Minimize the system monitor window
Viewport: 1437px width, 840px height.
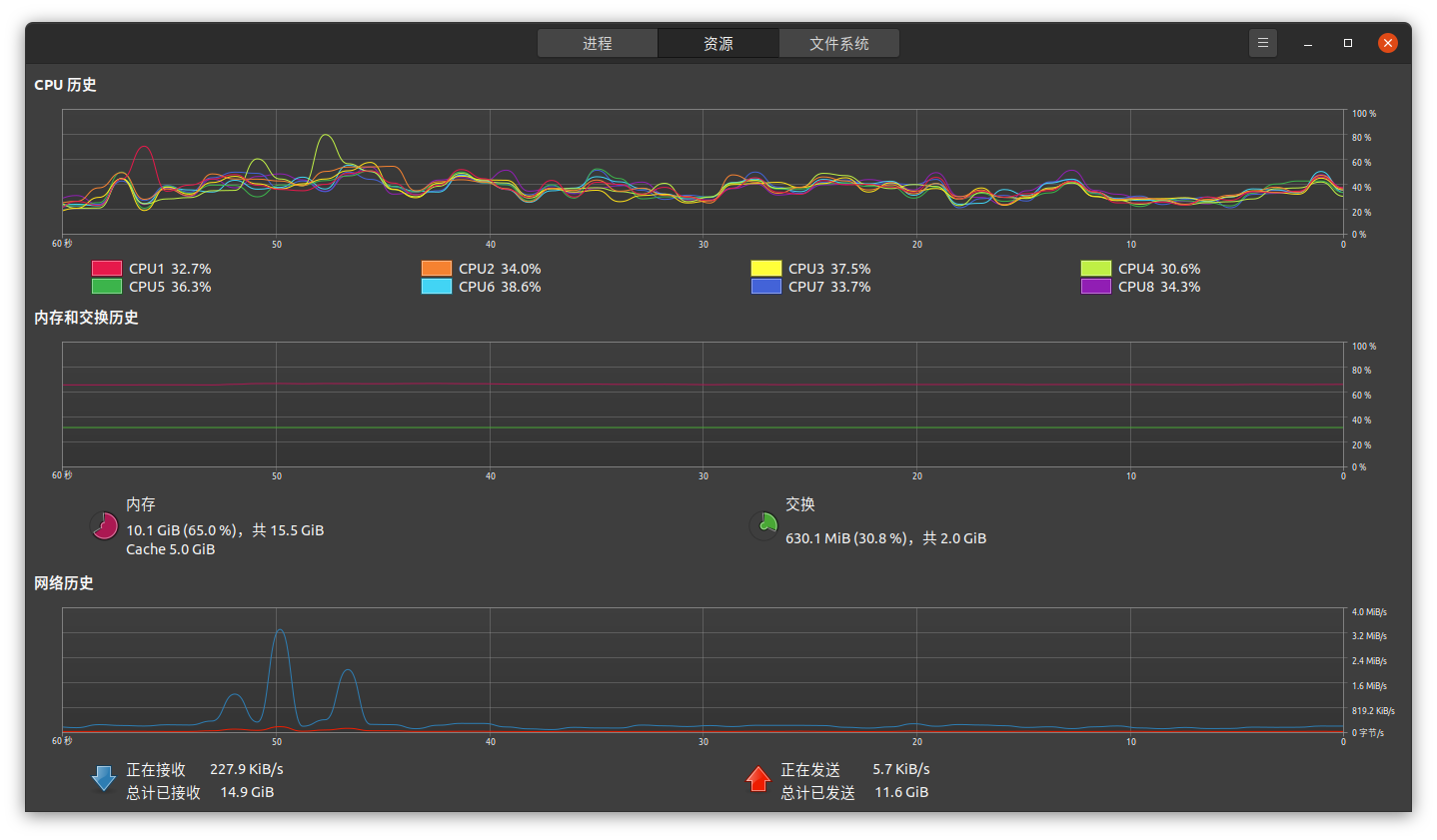[x=1308, y=43]
